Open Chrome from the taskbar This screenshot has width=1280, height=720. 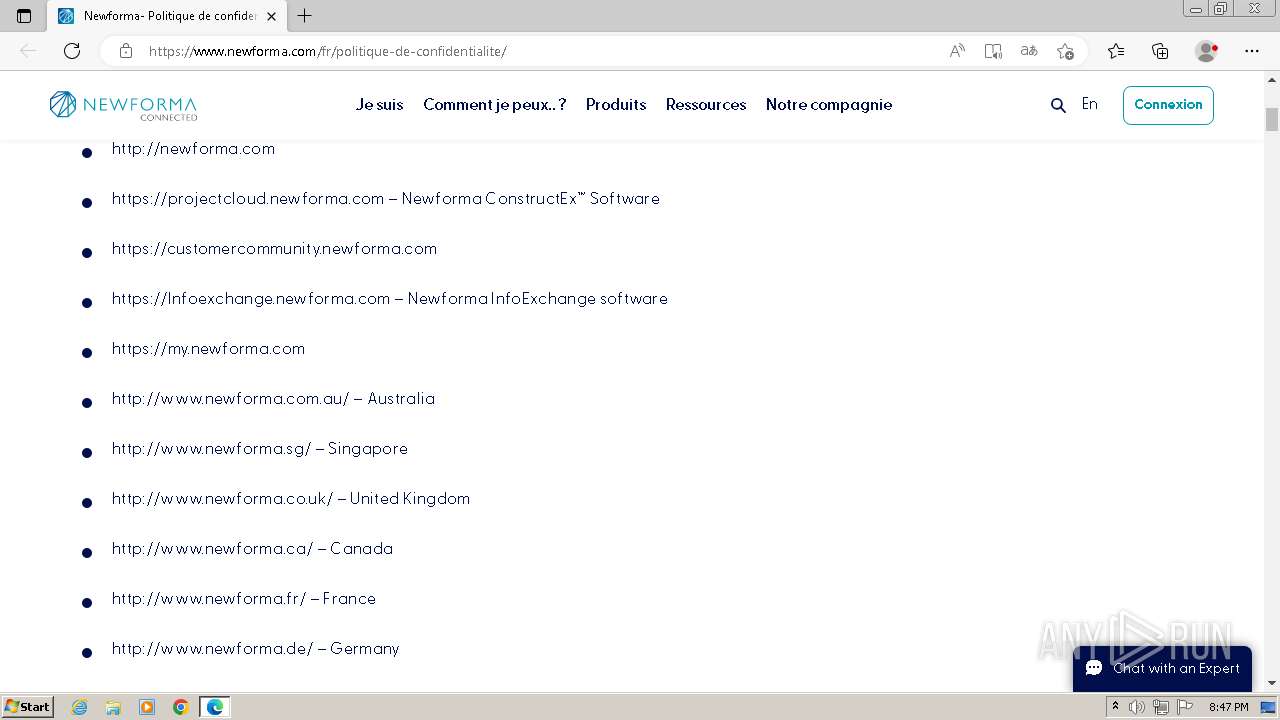coord(181,707)
